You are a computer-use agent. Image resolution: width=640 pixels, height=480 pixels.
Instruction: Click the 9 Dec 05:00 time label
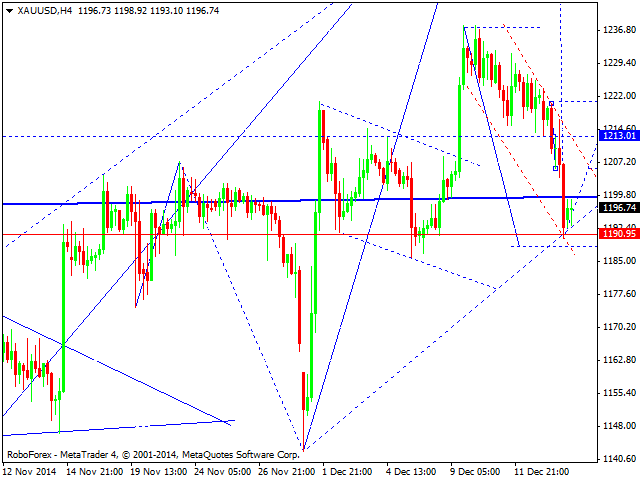(476, 471)
